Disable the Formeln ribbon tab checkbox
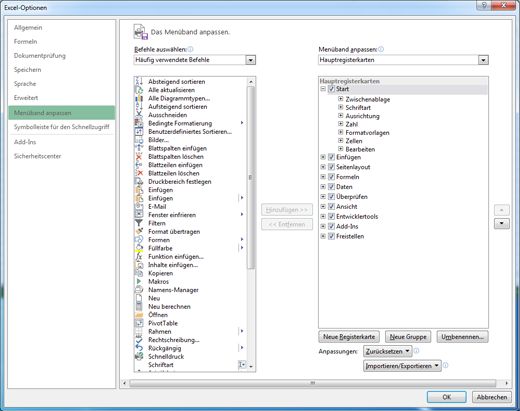The height and width of the screenshot is (411, 520). pos(331,177)
